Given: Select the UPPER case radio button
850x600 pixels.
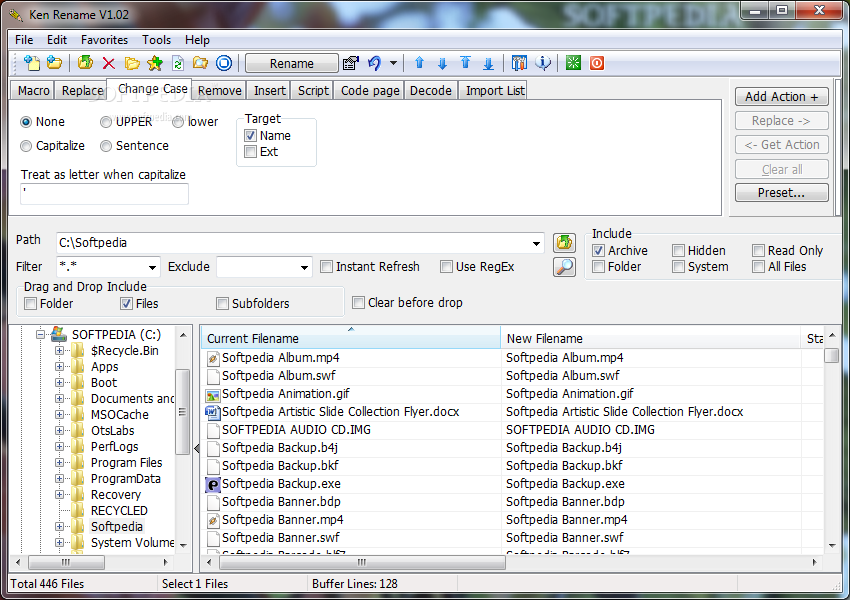Looking at the screenshot, I should 106,122.
